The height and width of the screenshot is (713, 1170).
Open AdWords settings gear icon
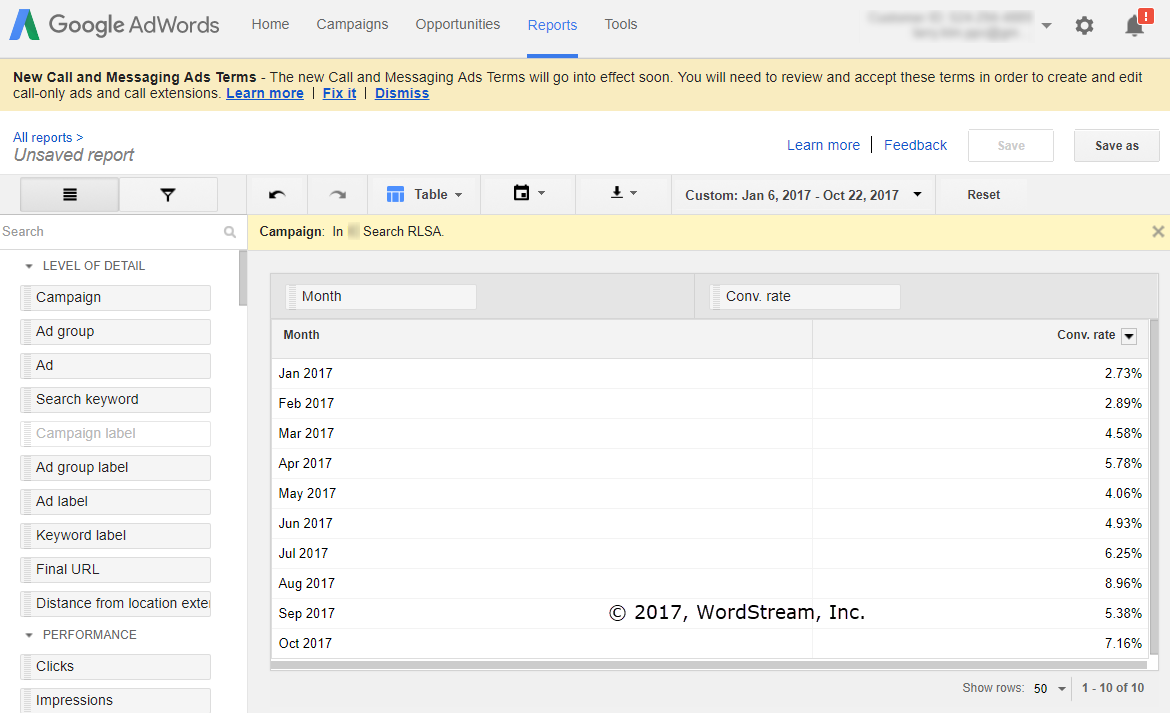point(1084,25)
